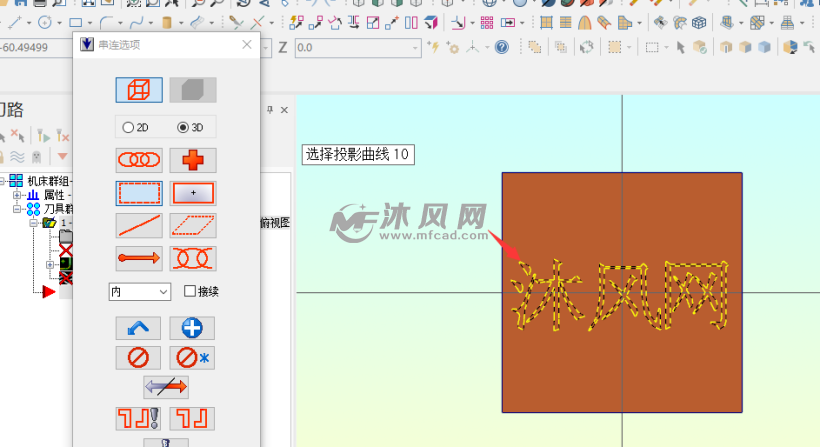Image resolution: width=820 pixels, height=447 pixels.
Task: Open chain feature options with exclamation
Action: pos(138,419)
